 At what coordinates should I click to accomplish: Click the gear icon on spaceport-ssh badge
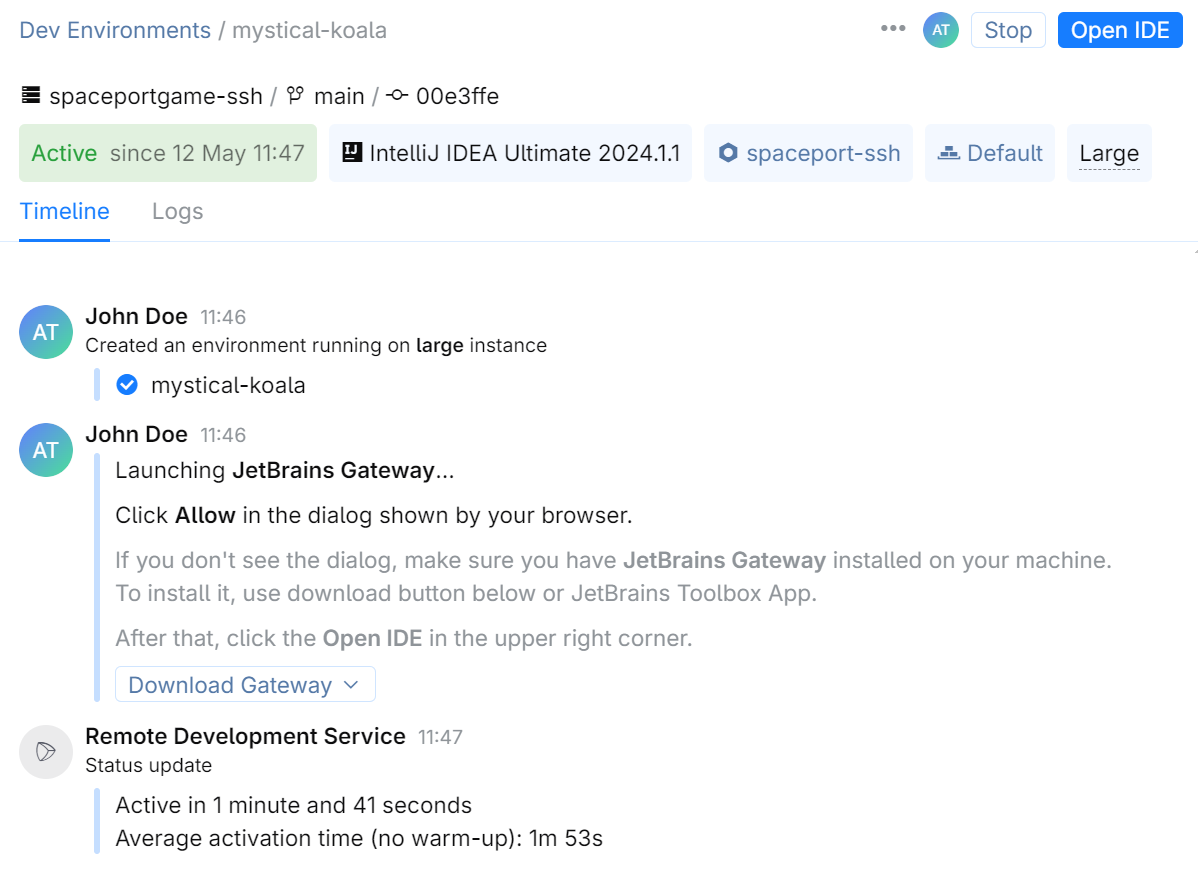coord(729,152)
